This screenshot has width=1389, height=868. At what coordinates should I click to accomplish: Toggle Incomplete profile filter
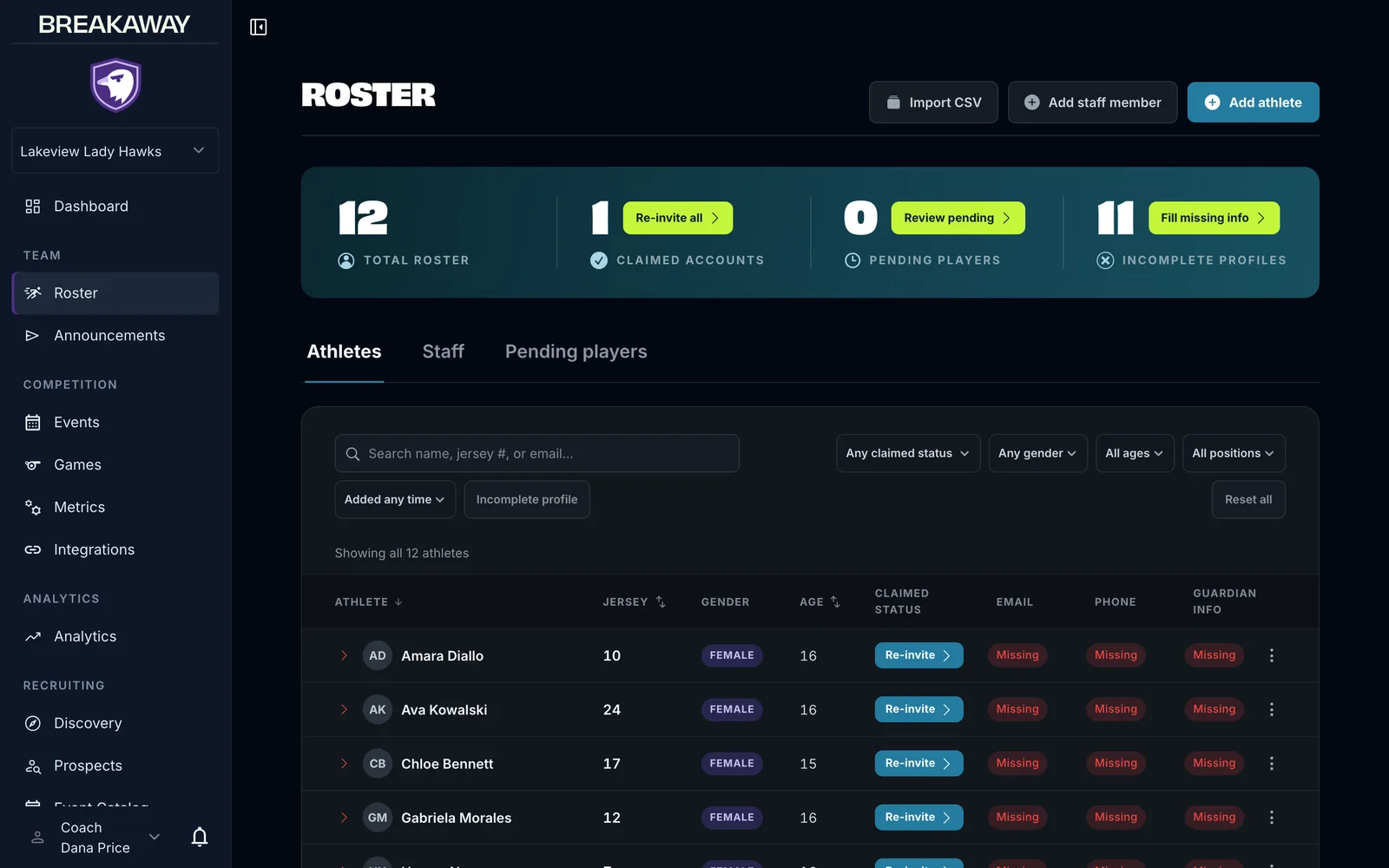click(527, 500)
